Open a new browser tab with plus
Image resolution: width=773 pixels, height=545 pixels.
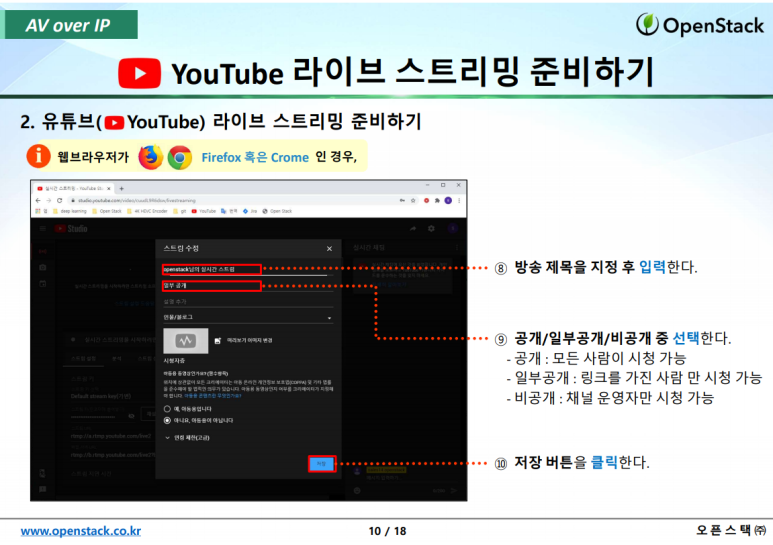121,188
